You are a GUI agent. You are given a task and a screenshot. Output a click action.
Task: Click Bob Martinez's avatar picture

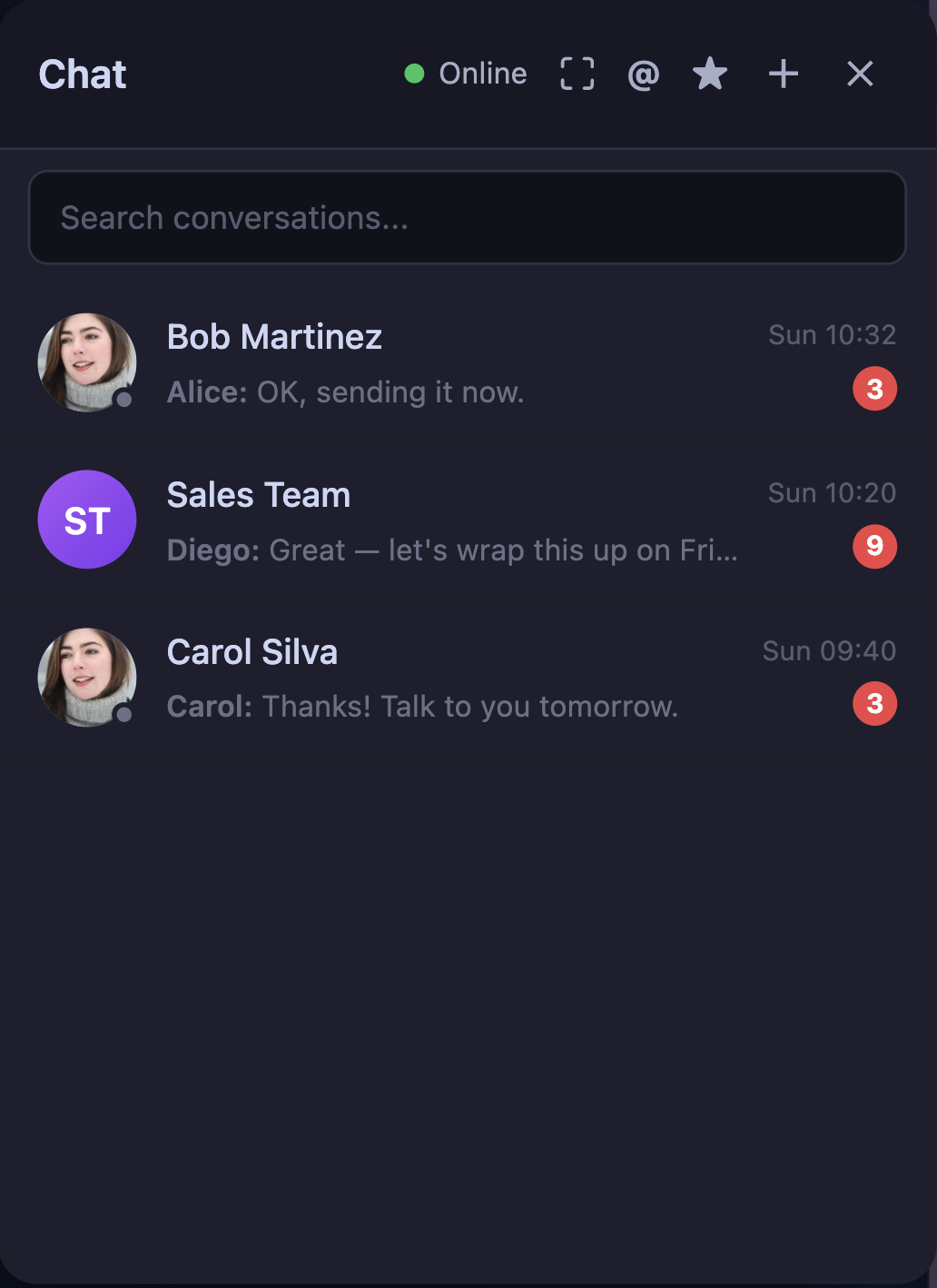87,362
